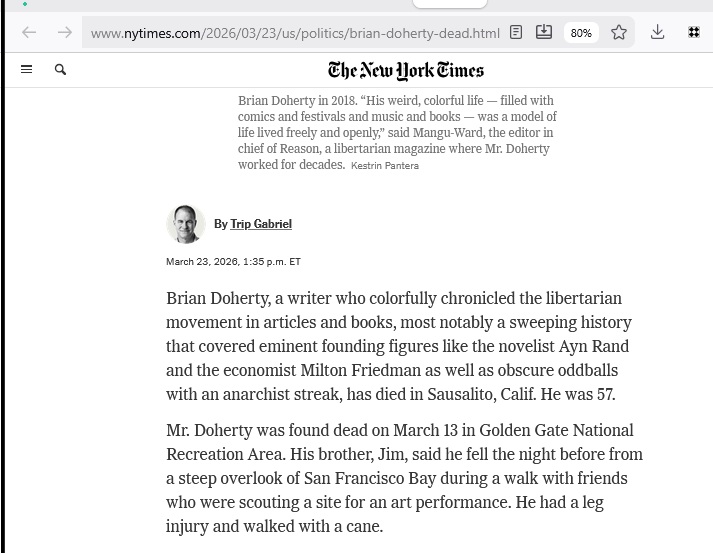Screen dimensions: 713x553
Task: Click the article timestamp March 23, 2026
Action: (x=233, y=262)
